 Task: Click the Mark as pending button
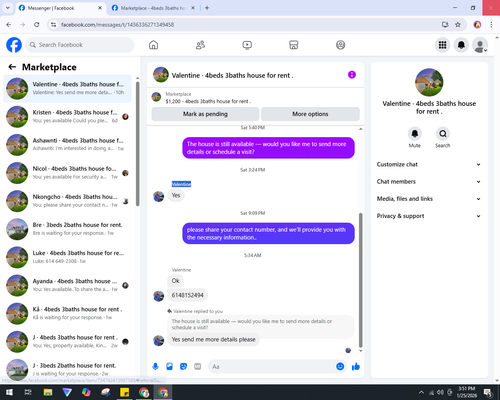[x=205, y=114]
